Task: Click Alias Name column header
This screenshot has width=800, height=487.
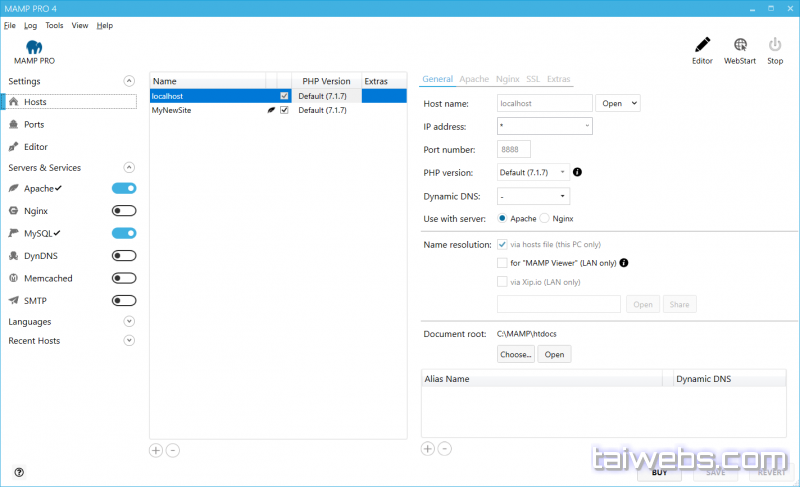Action: [x=542, y=379]
